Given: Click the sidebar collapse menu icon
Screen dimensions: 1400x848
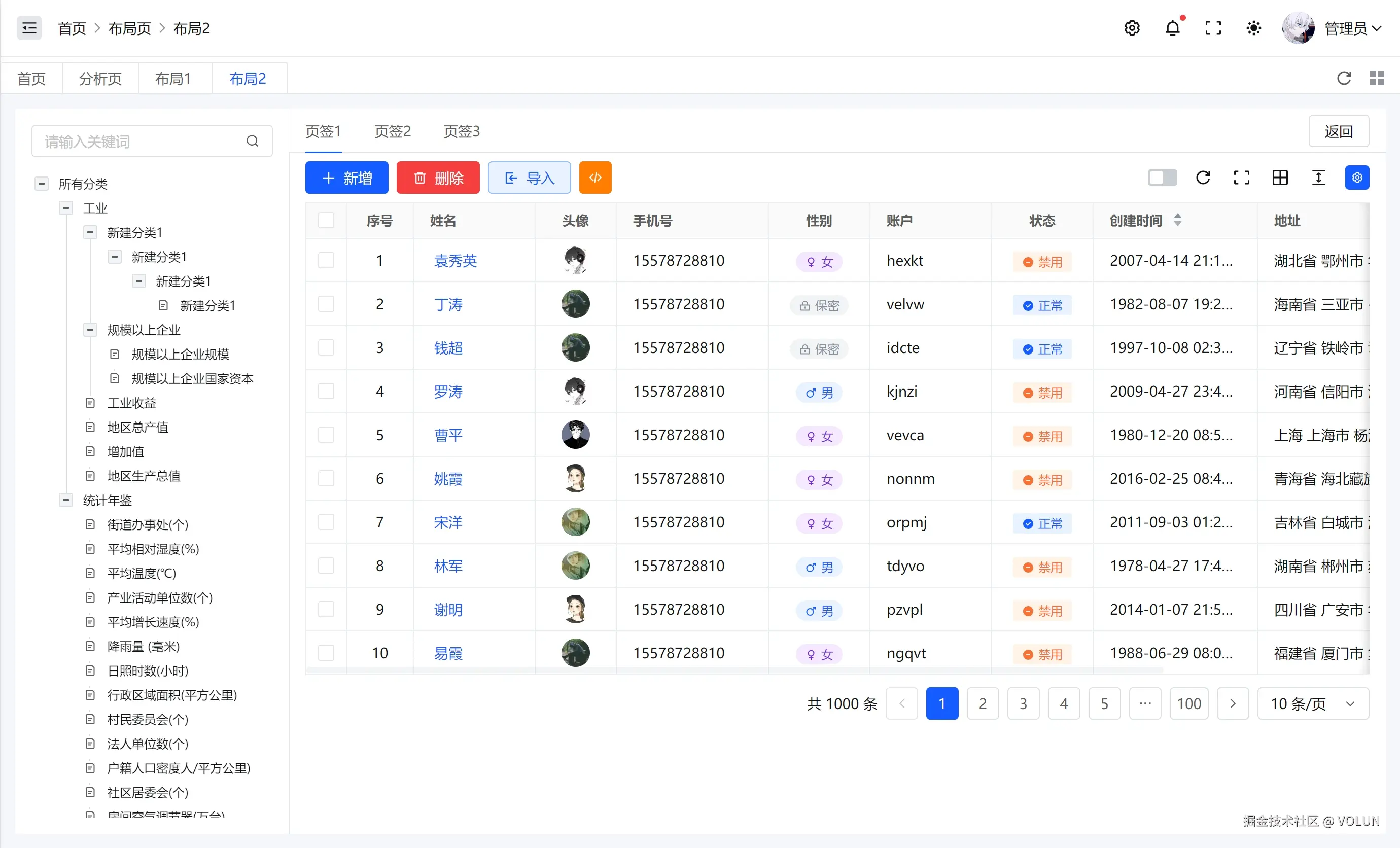Looking at the screenshot, I should click(x=29, y=28).
